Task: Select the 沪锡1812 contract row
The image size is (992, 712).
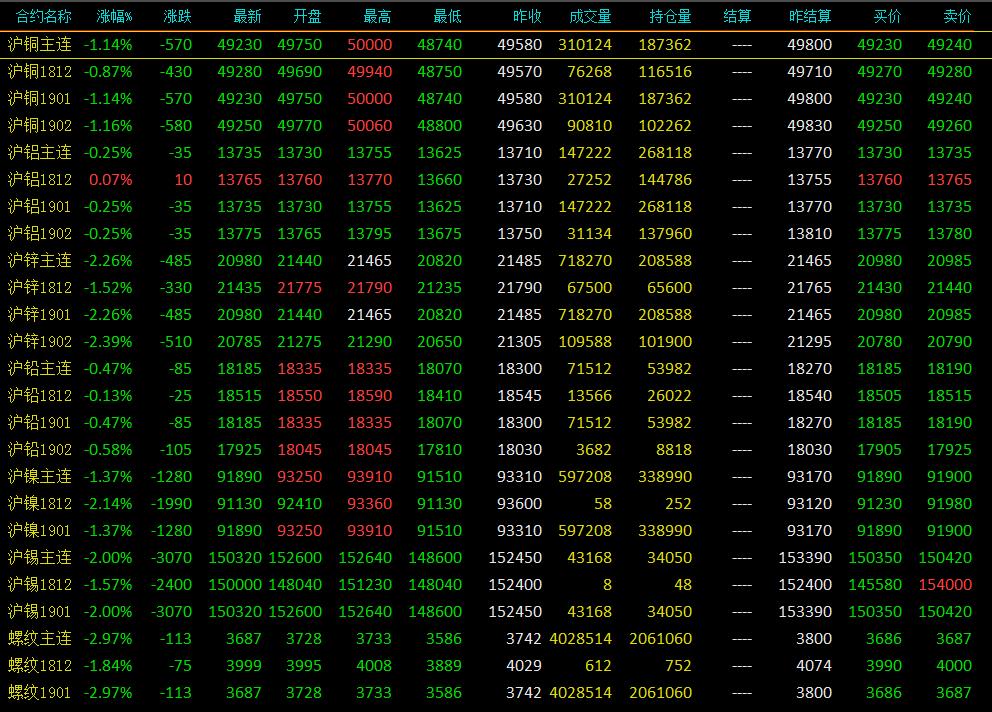Action: click(x=496, y=585)
